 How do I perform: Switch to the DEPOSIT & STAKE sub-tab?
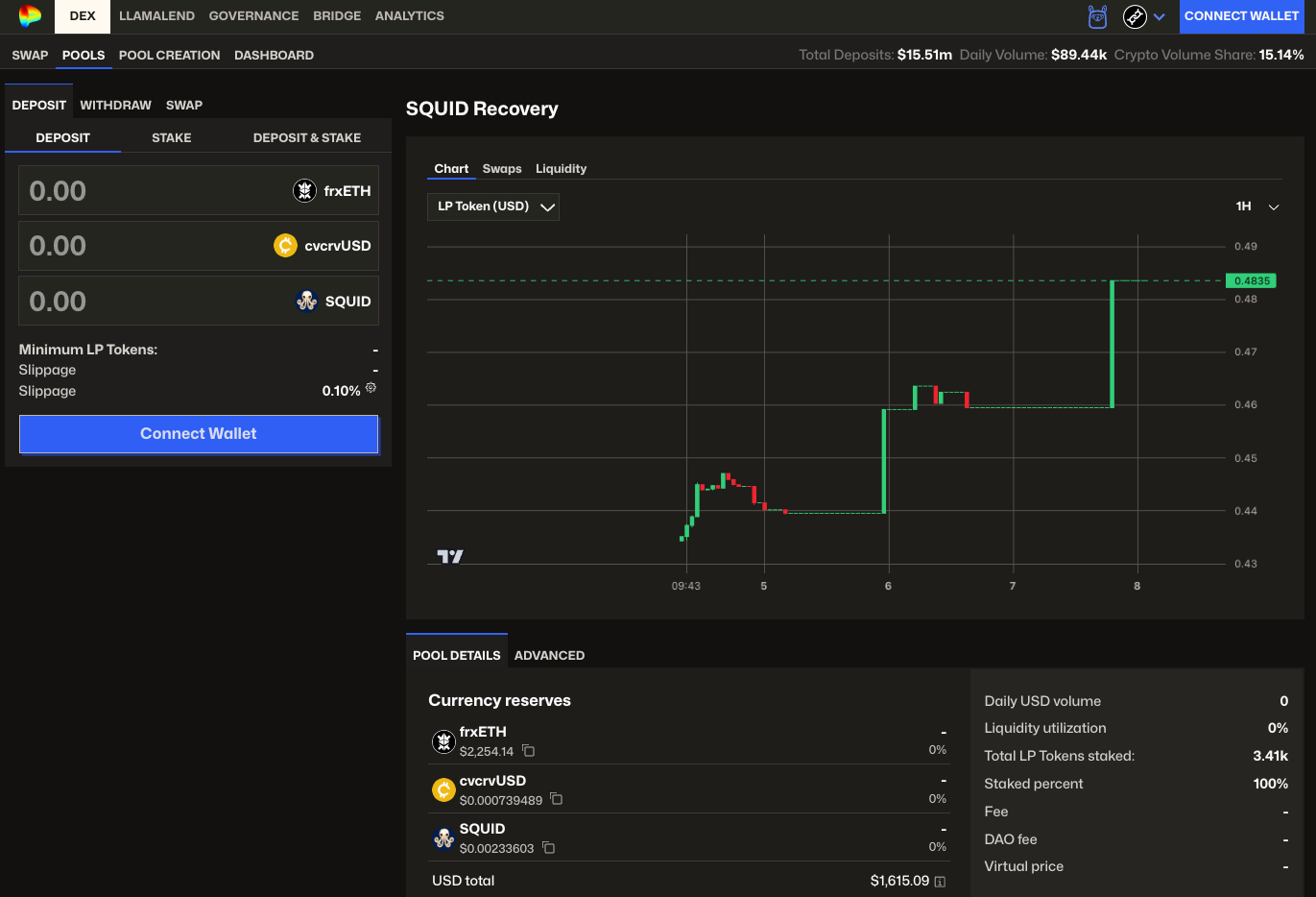point(307,137)
